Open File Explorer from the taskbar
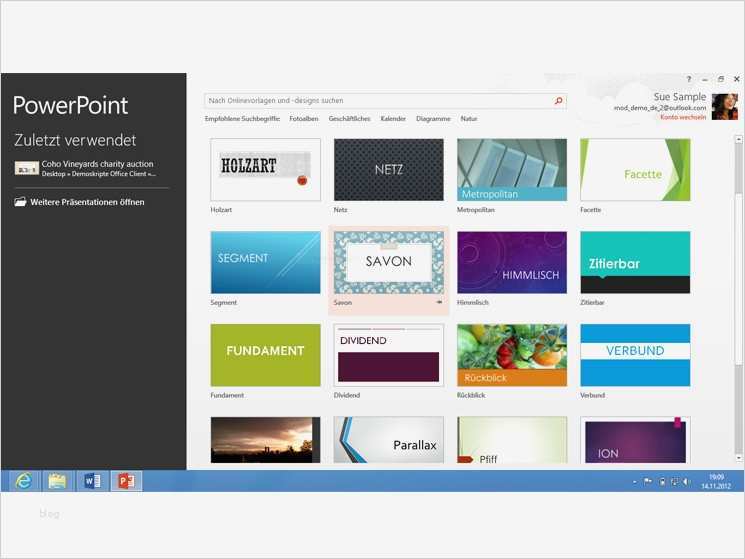The height and width of the screenshot is (559, 745). coord(57,481)
